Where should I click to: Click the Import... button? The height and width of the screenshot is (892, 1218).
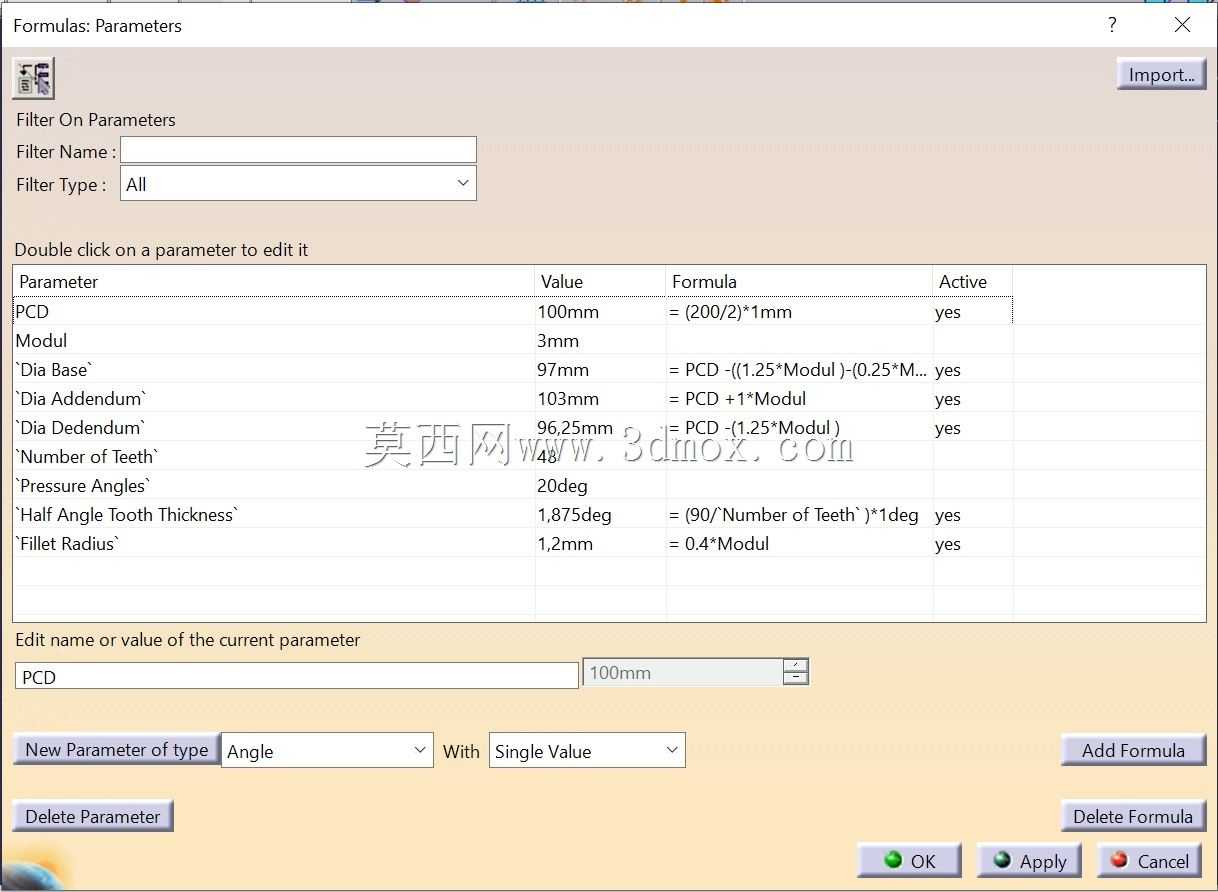click(1161, 74)
